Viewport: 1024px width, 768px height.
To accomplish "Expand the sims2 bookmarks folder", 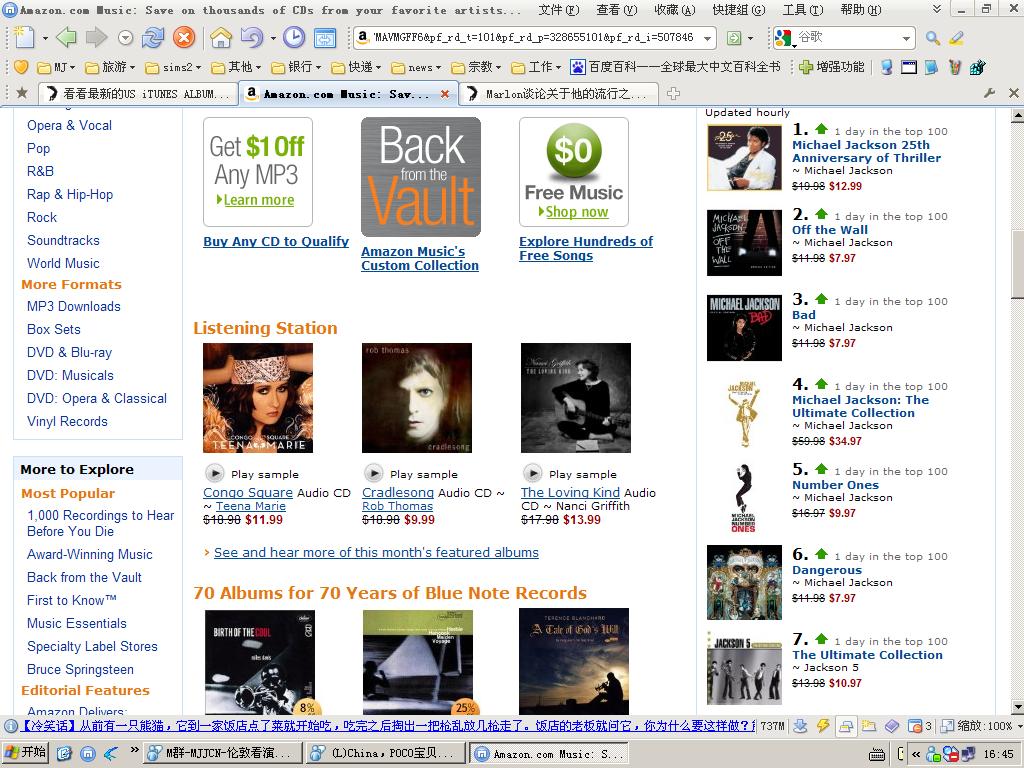I will tap(173, 67).
